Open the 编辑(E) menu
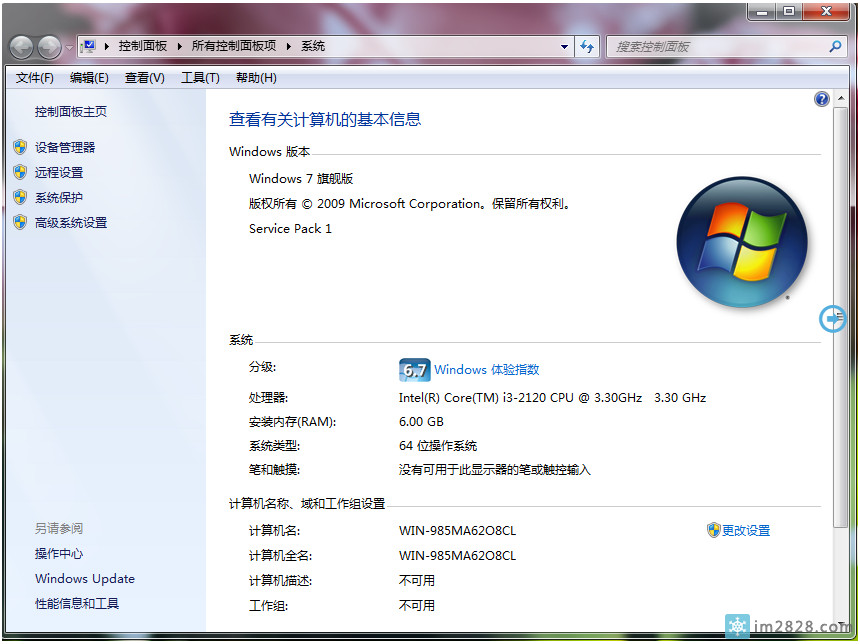 pyautogui.click(x=89, y=78)
